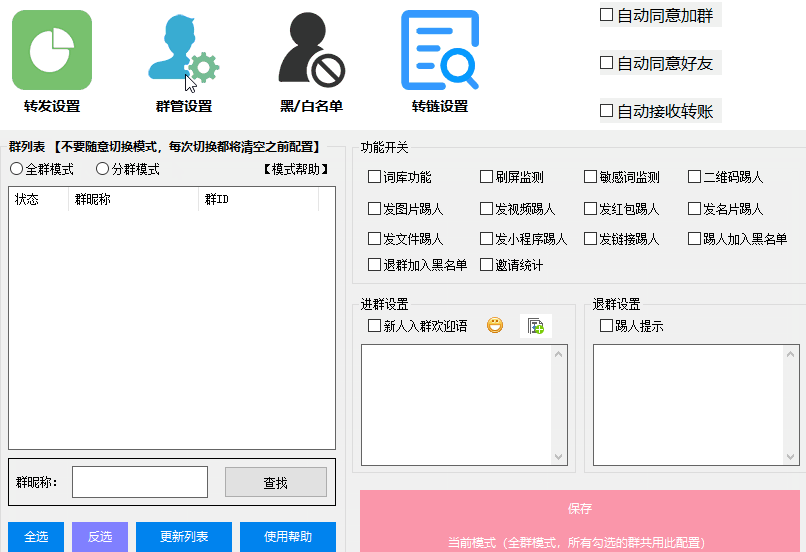Viewport: 806px width, 552px height.
Task: Click the insert file icon beside emoji
Action: click(x=535, y=326)
